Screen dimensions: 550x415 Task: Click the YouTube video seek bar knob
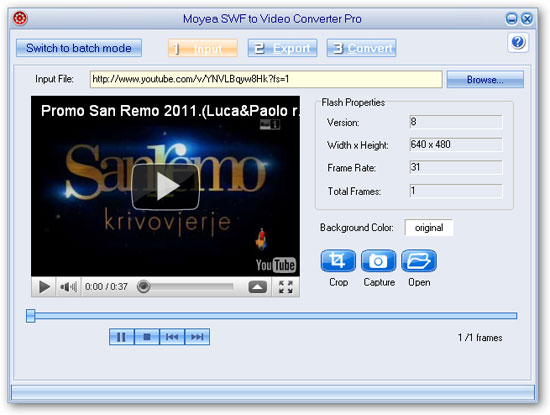click(143, 287)
